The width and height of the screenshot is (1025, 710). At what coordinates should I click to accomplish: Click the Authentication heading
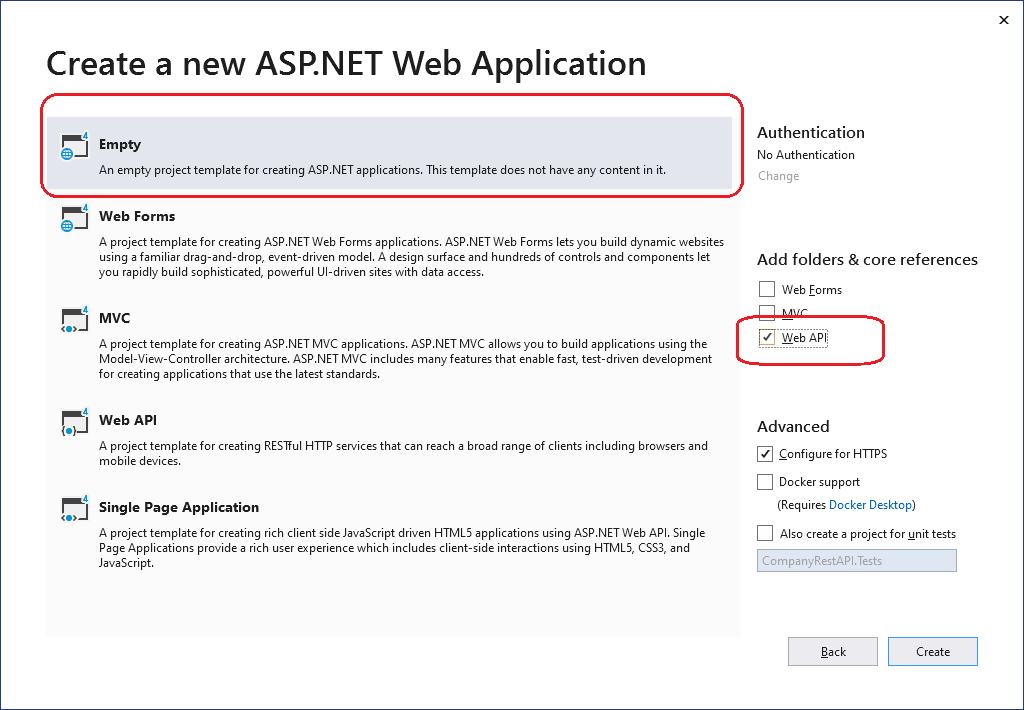point(811,133)
